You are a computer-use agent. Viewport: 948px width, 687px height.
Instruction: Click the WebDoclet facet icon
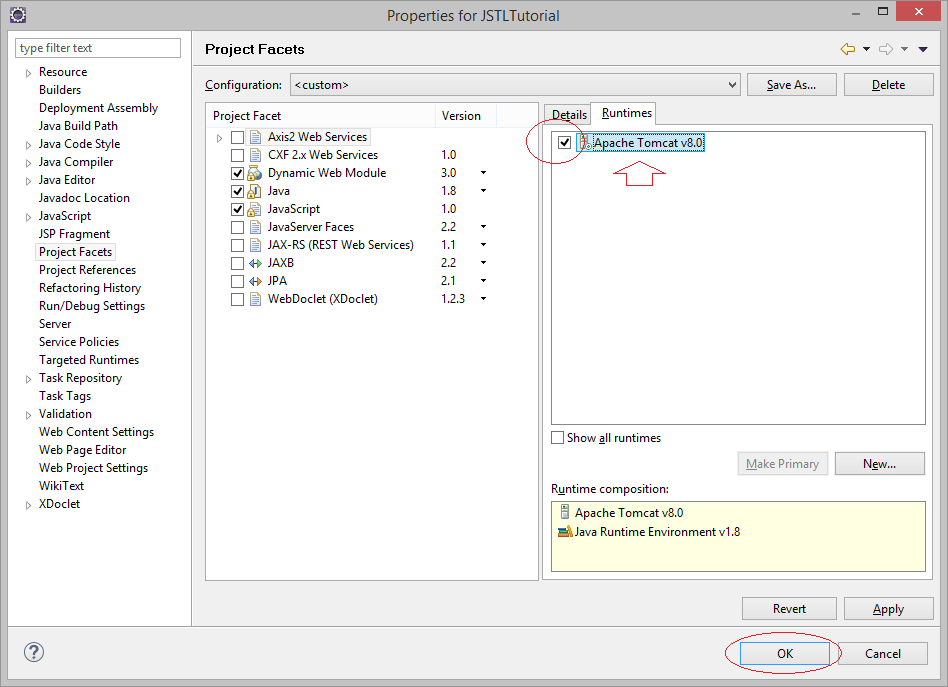point(256,299)
